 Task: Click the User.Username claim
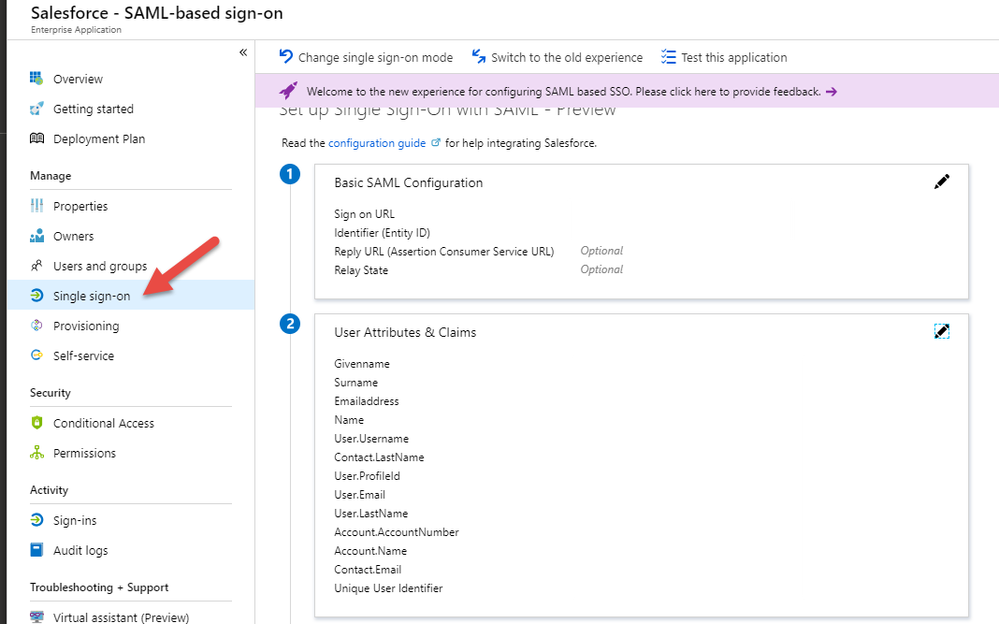(371, 439)
